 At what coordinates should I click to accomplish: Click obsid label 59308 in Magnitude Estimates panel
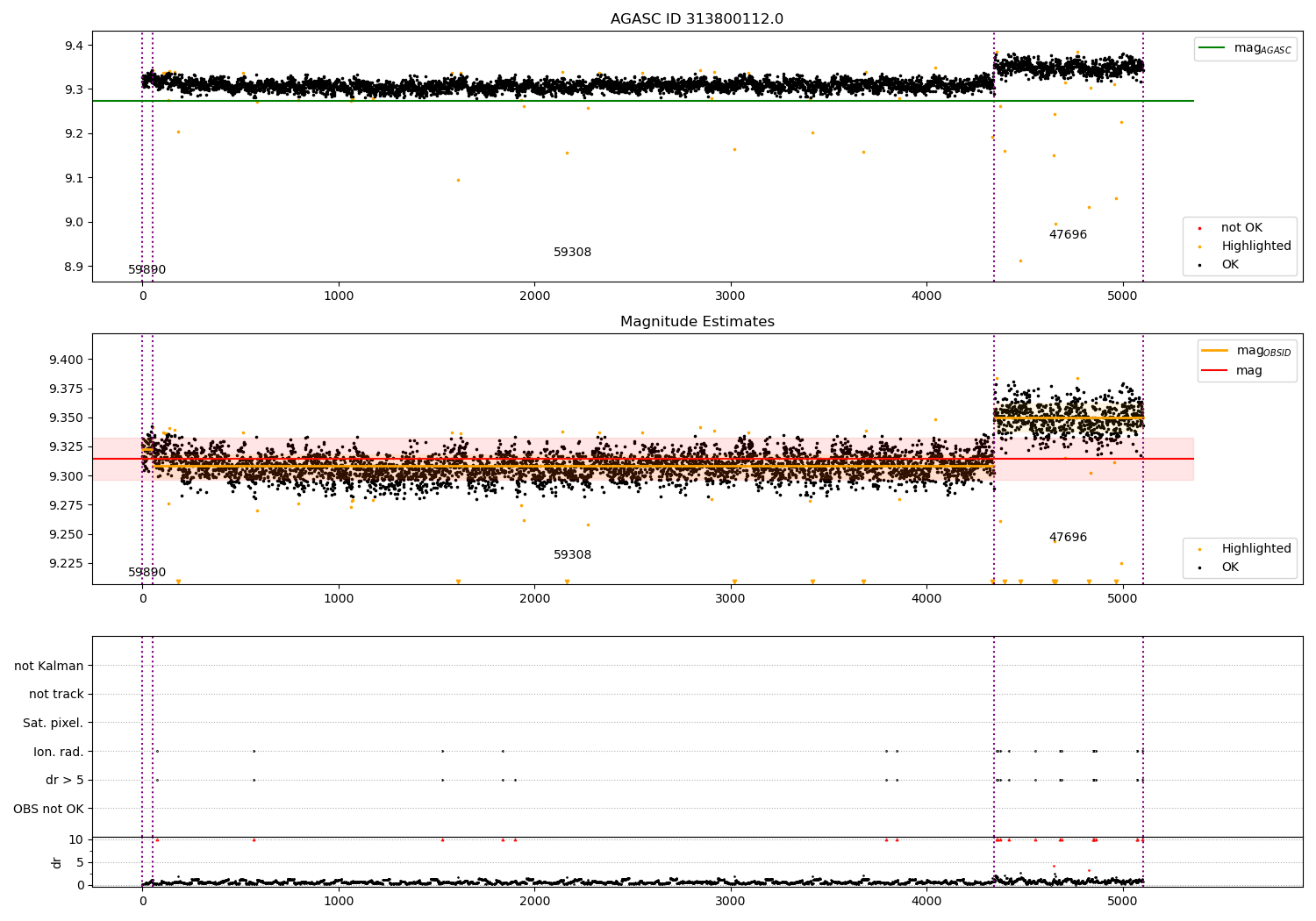point(572,555)
